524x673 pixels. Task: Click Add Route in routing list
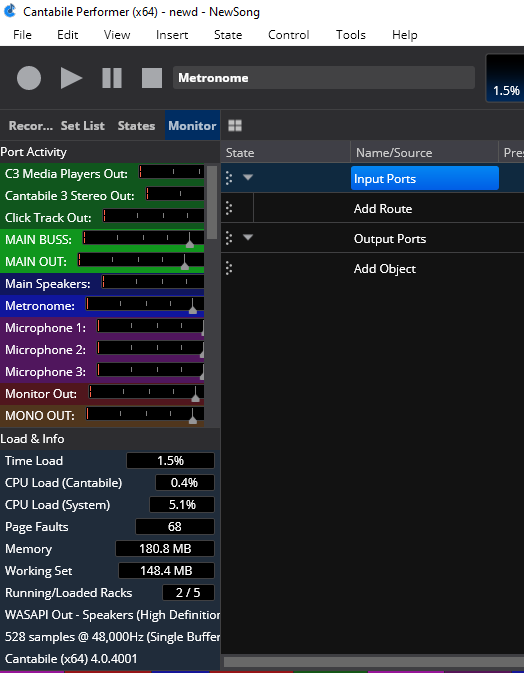tap(383, 209)
